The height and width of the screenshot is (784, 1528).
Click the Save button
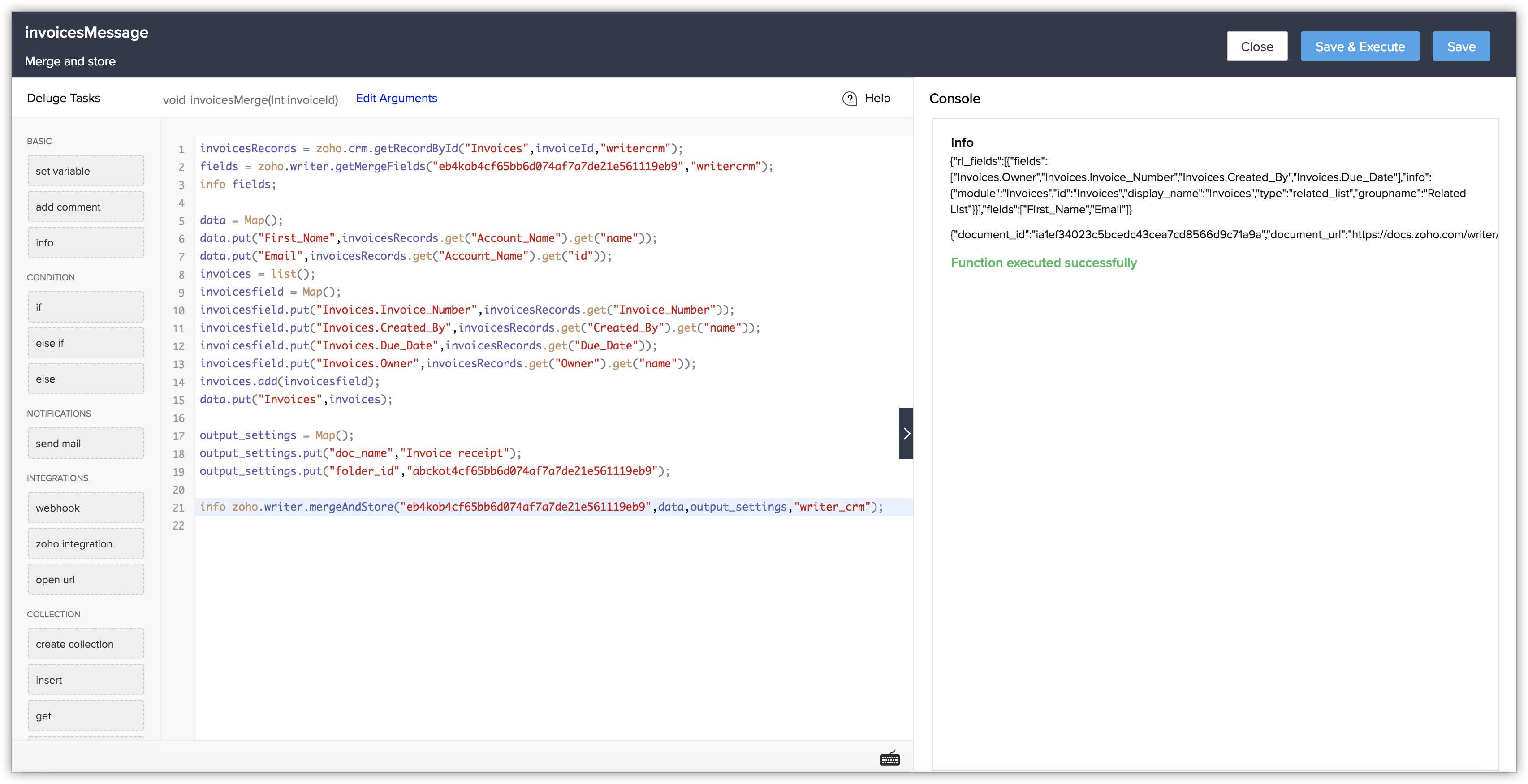1461,46
